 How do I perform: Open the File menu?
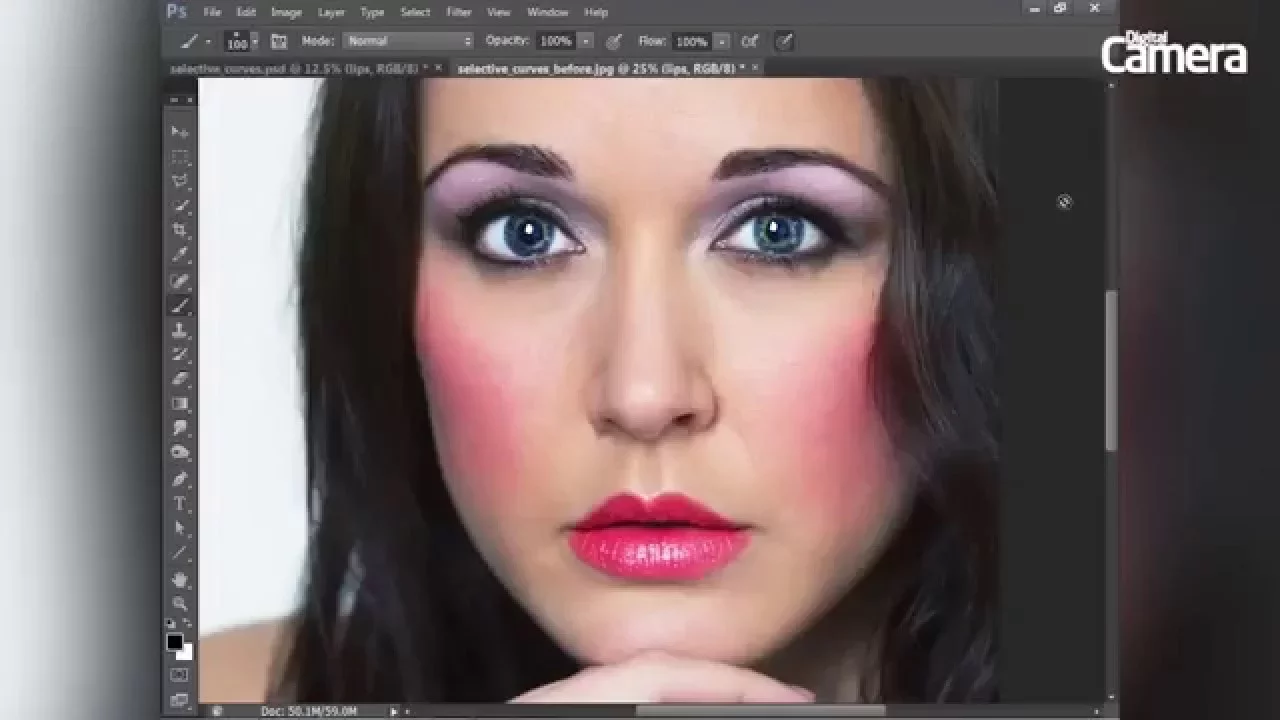pyautogui.click(x=212, y=12)
